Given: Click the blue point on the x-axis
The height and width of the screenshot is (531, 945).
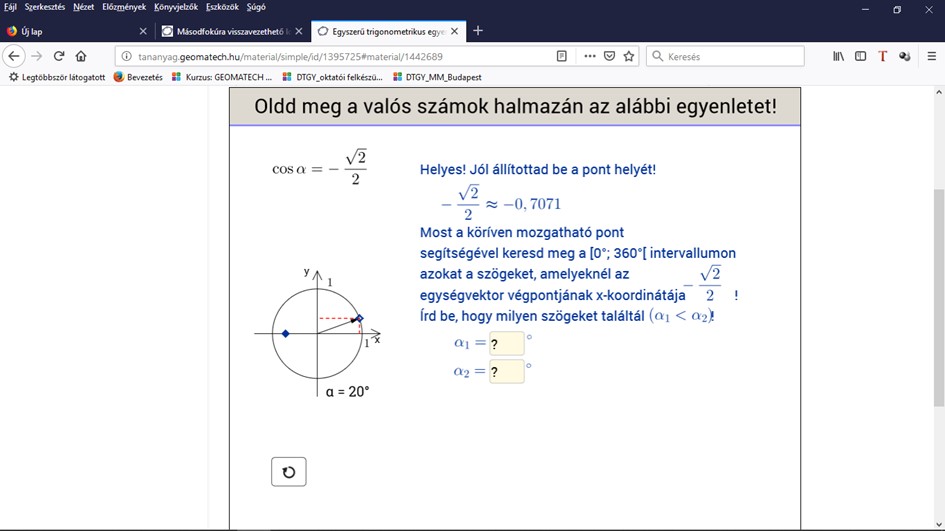Looking at the screenshot, I should point(286,333).
